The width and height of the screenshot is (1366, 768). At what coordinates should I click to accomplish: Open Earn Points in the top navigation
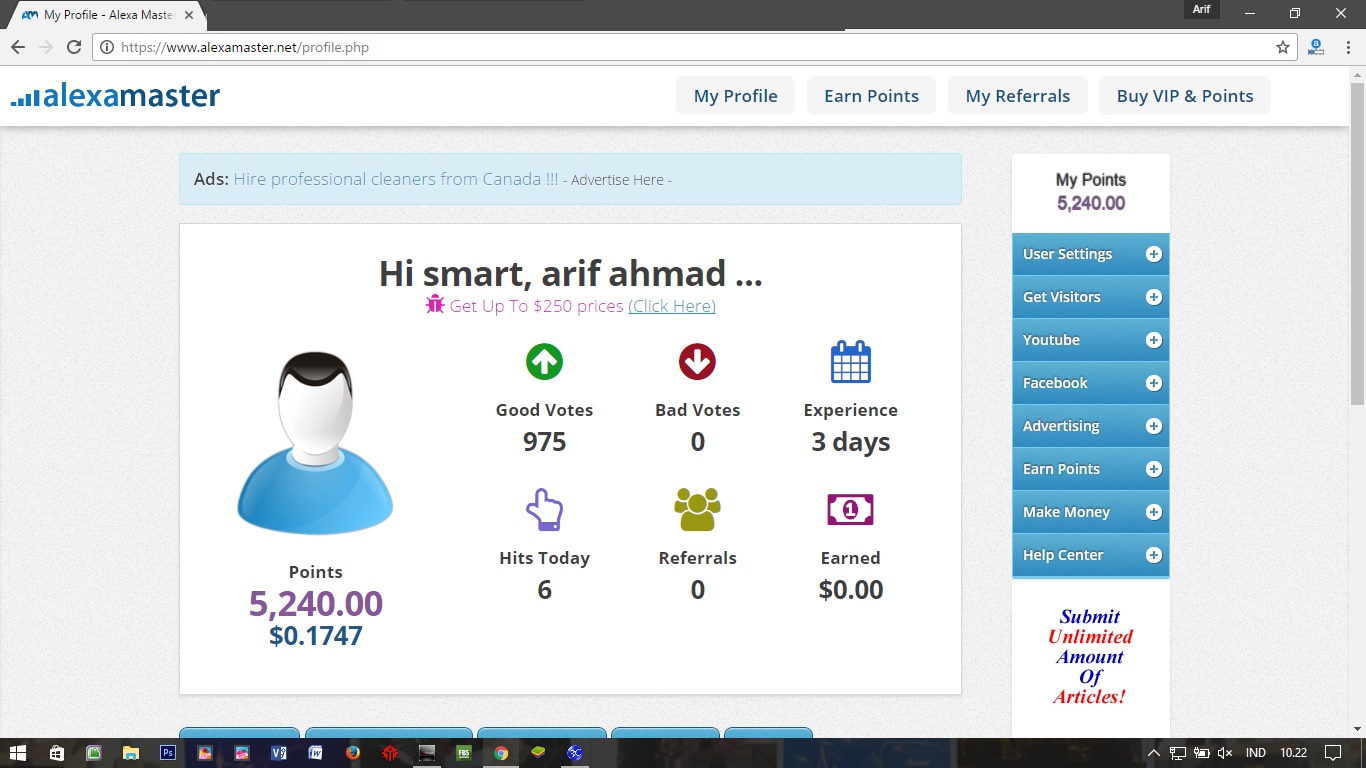point(871,96)
